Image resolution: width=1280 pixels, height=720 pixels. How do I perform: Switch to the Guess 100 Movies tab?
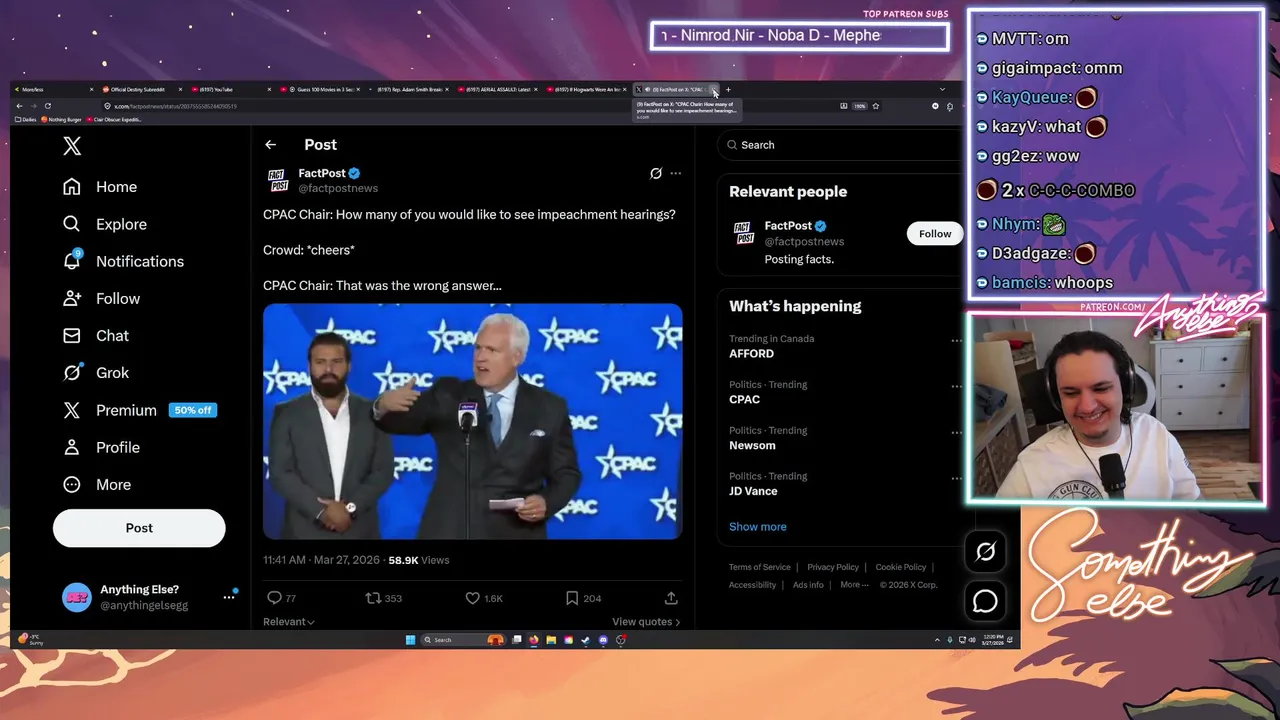coord(320,90)
